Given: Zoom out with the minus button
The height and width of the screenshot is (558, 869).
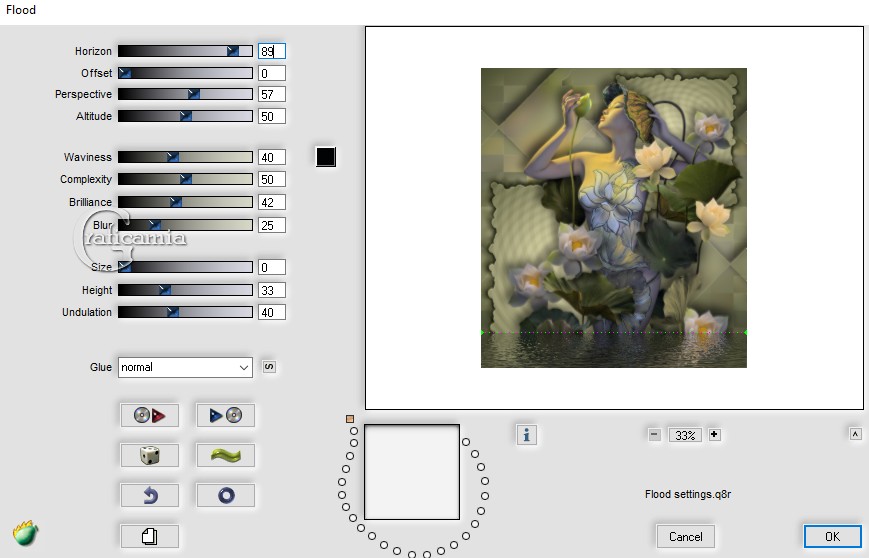Looking at the screenshot, I should (x=655, y=435).
